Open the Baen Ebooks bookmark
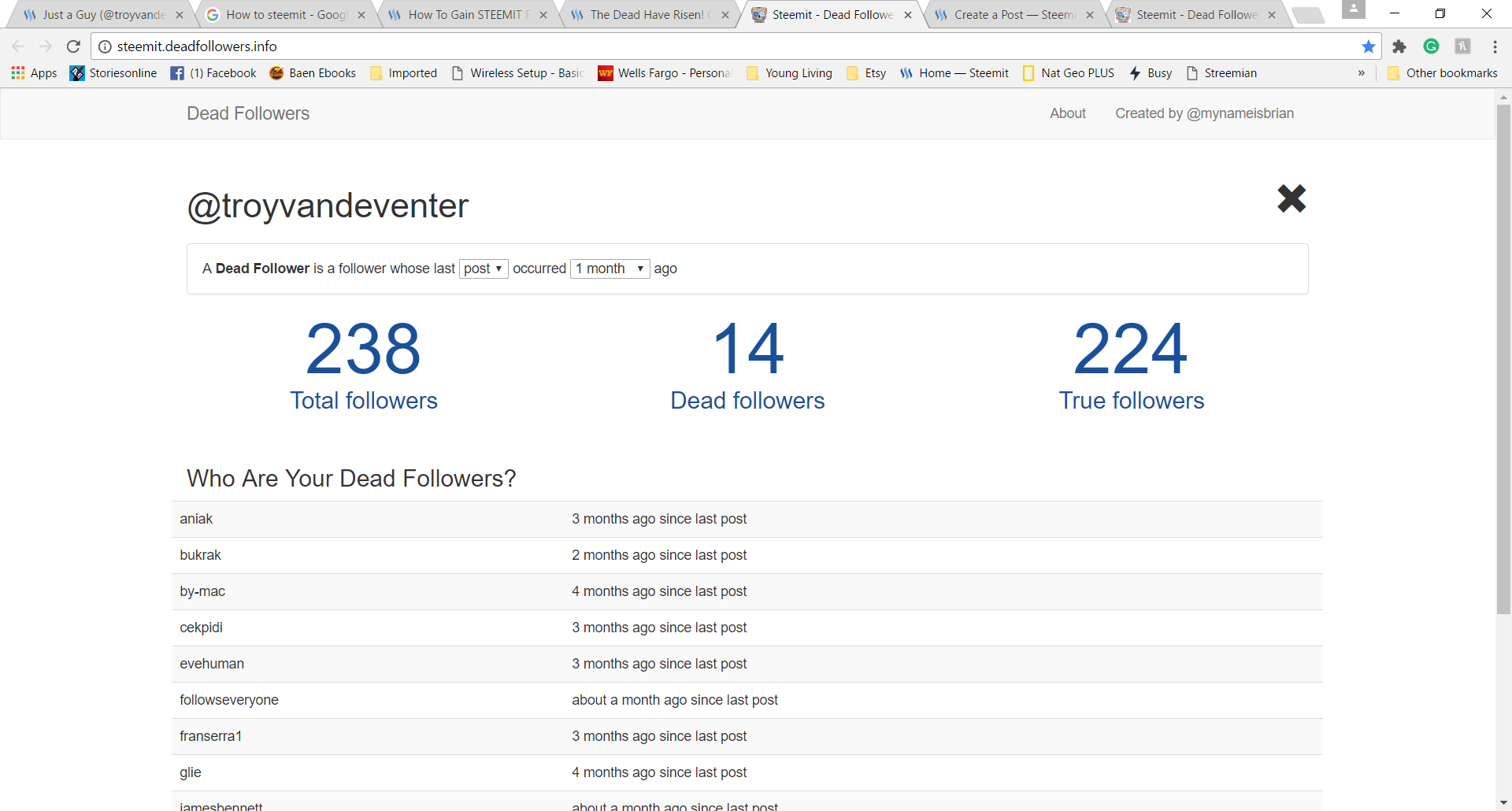 click(x=313, y=73)
